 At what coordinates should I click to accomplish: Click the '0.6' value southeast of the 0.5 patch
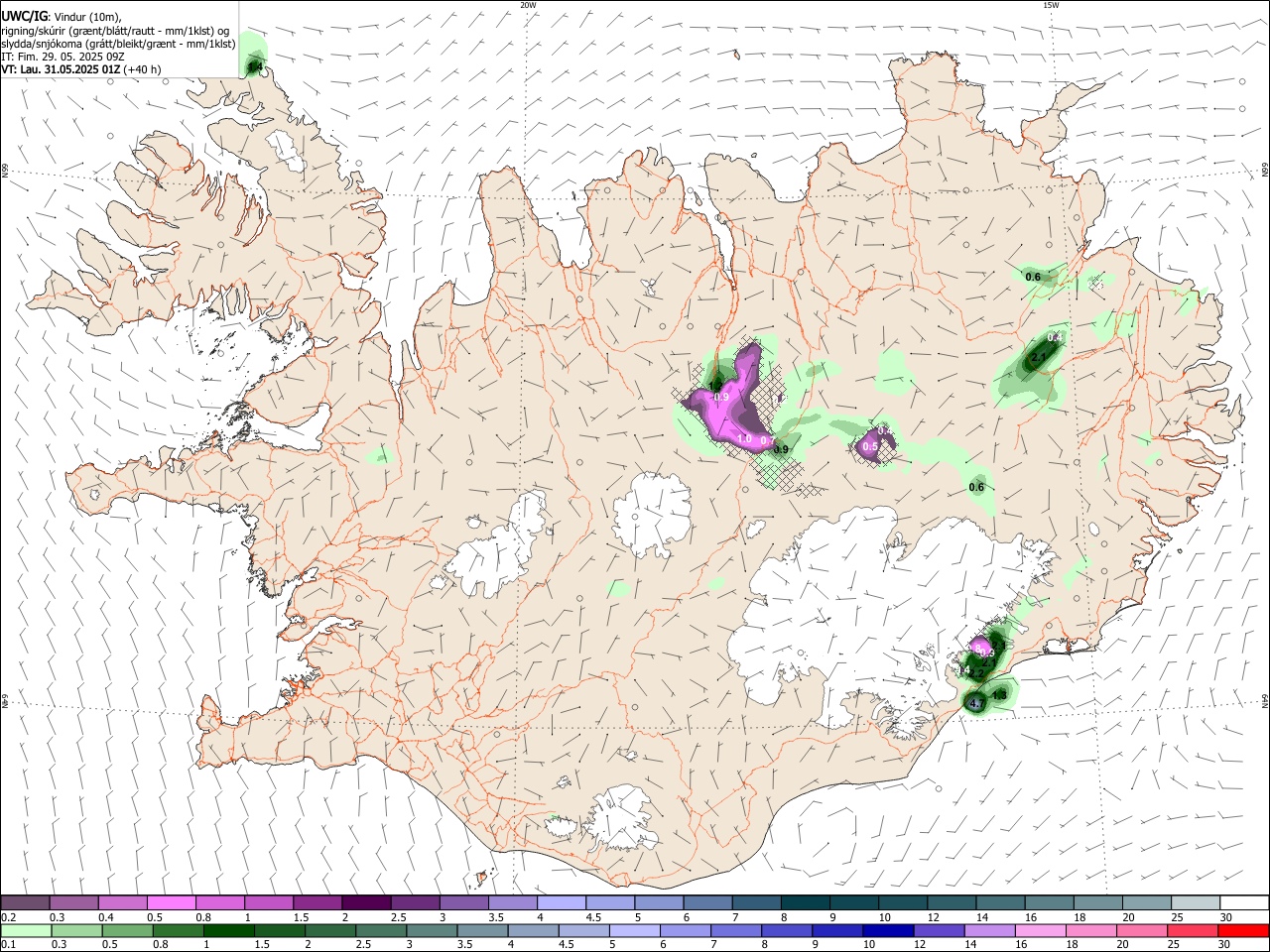(976, 487)
